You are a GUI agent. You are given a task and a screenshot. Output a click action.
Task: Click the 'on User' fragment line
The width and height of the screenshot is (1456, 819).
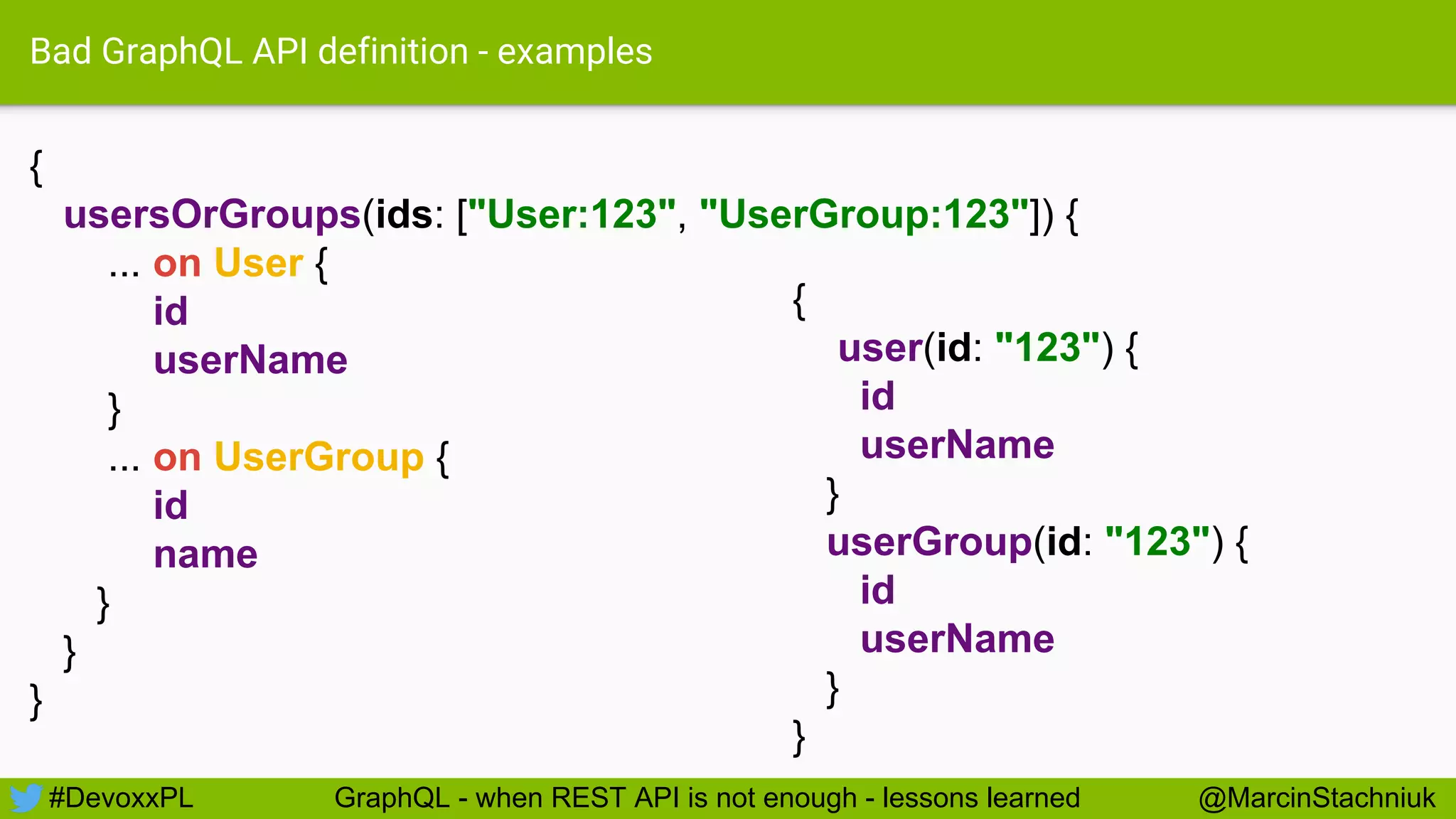point(218,263)
